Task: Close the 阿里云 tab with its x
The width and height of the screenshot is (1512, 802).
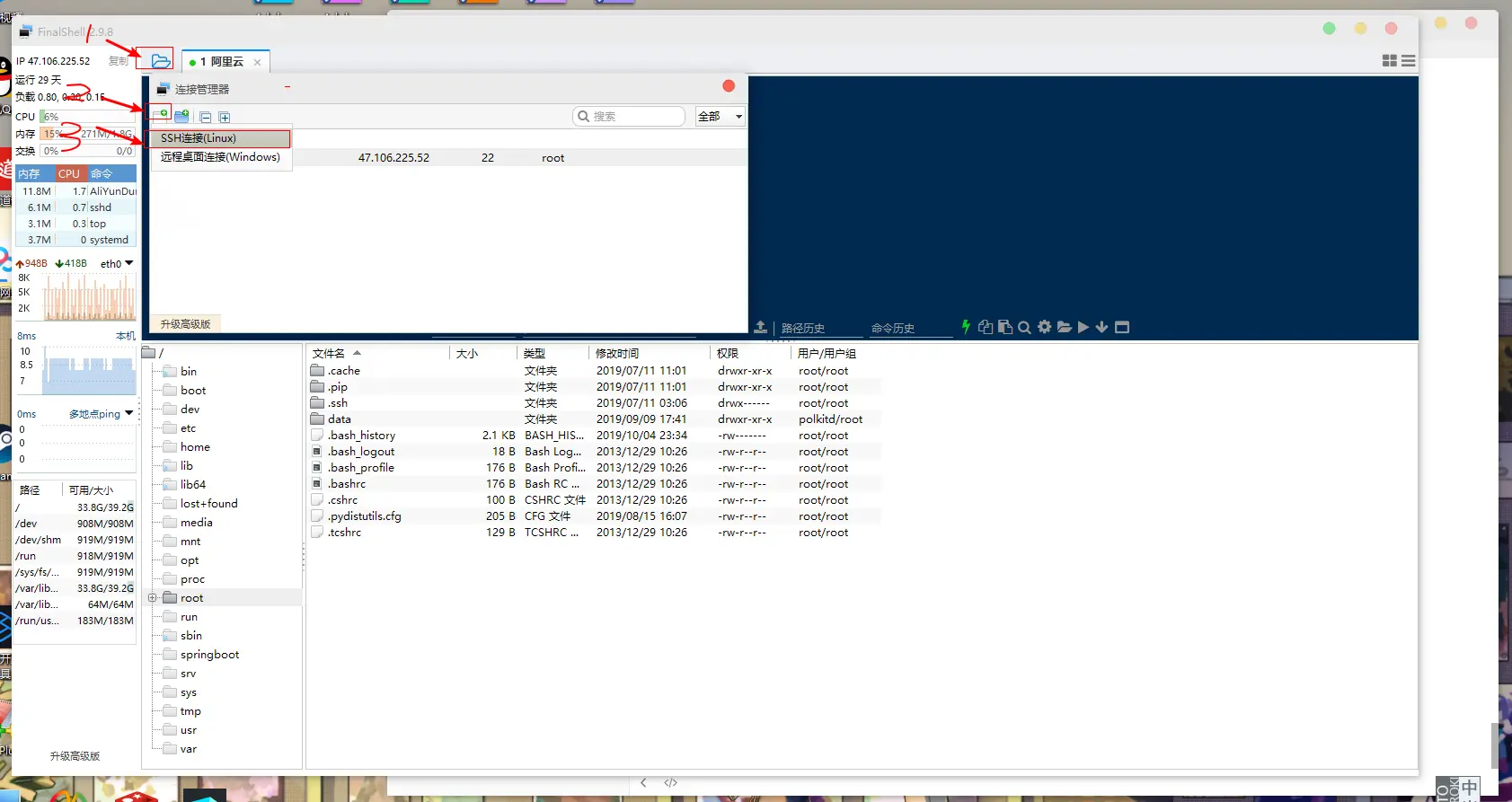Action: [258, 63]
